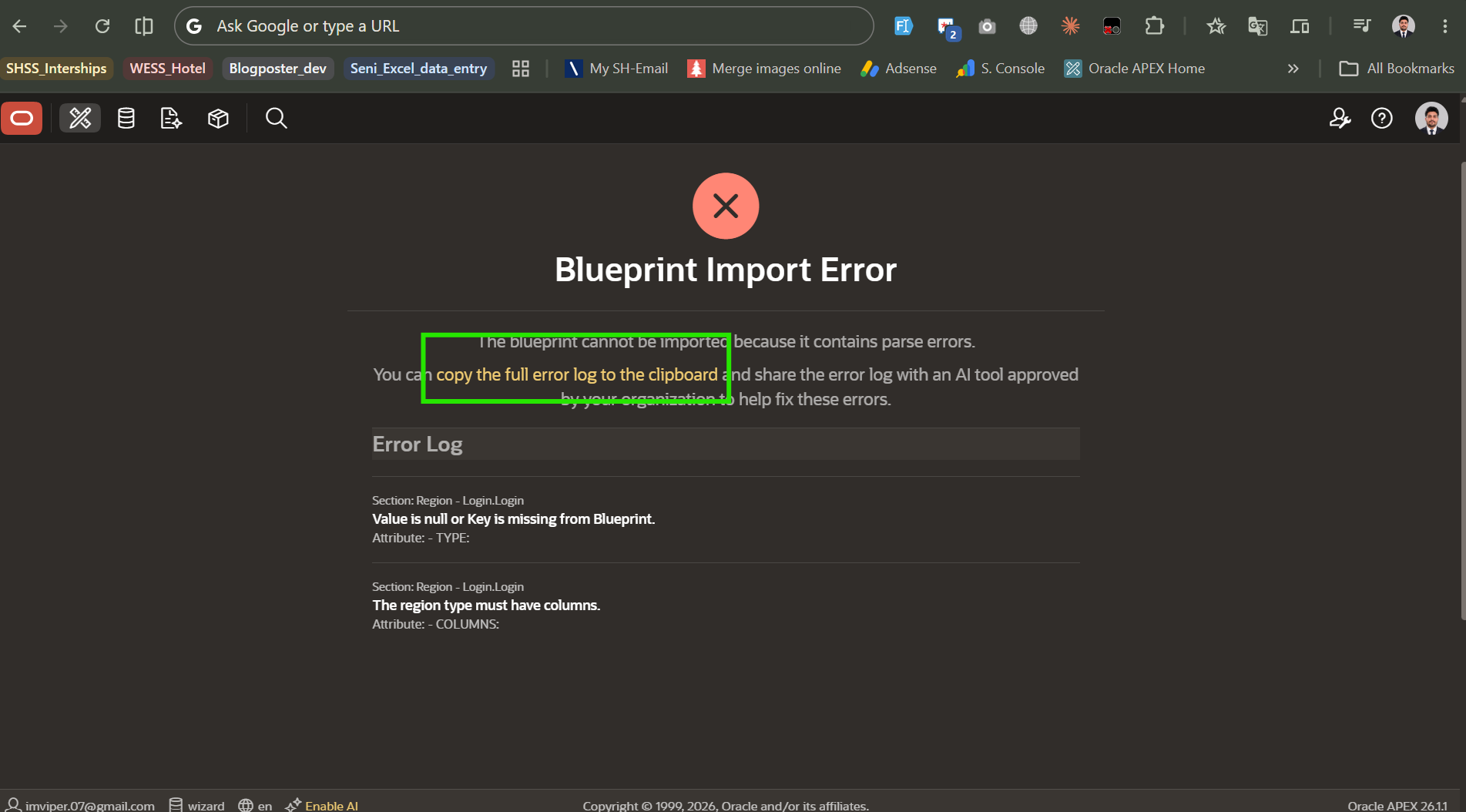Open the Adsense bookmark

click(x=899, y=69)
